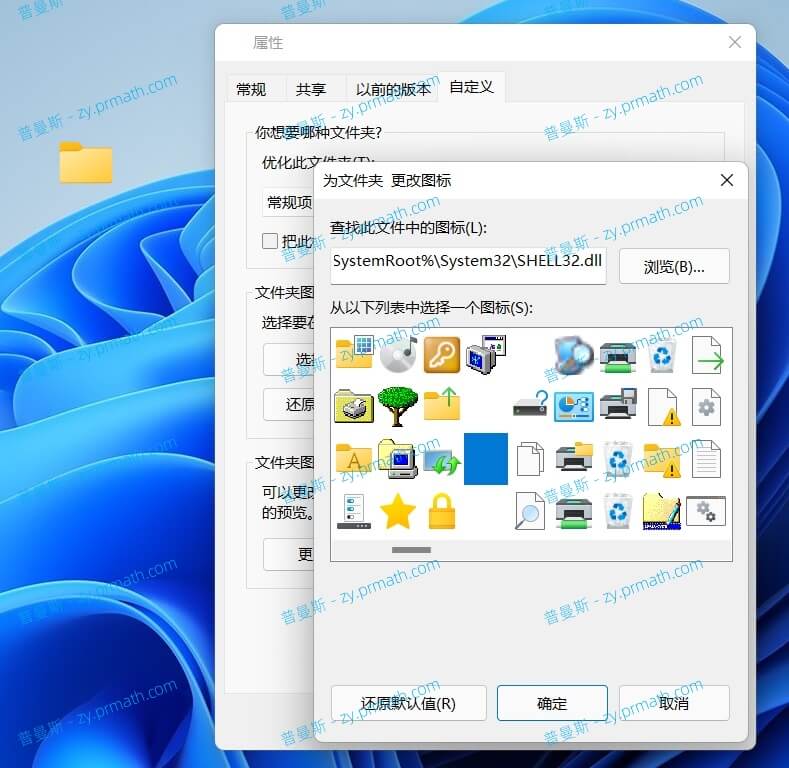The height and width of the screenshot is (768, 789).
Task: Click 还原默认值(R) button
Action: [x=409, y=703]
